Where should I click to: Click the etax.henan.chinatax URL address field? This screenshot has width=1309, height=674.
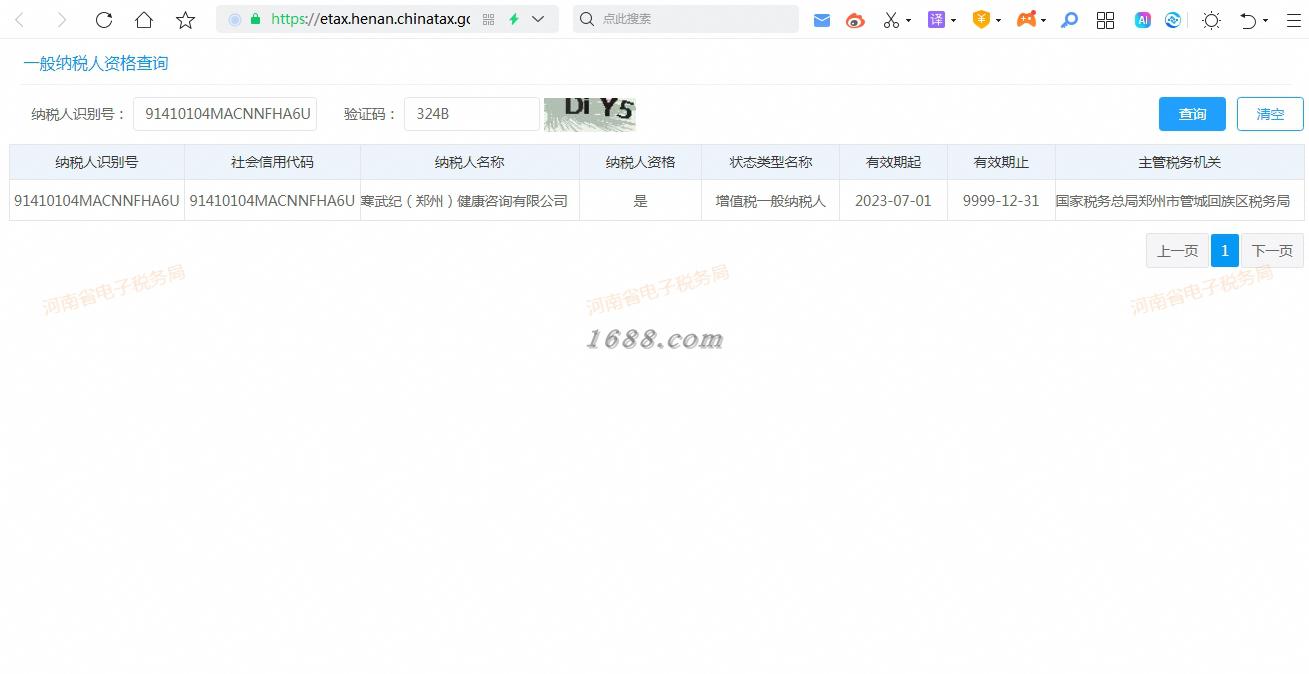[370, 19]
